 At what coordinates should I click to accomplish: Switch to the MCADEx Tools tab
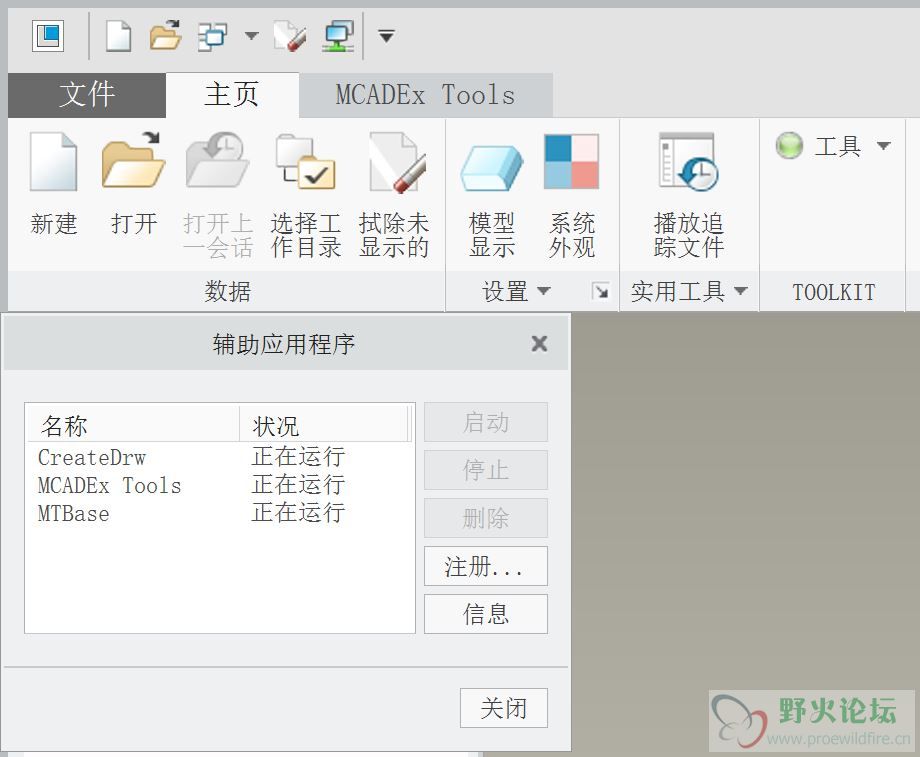tap(425, 94)
